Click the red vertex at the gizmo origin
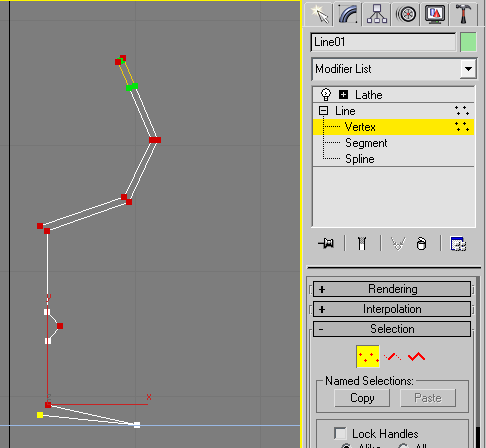The image size is (486, 448). (x=48, y=405)
